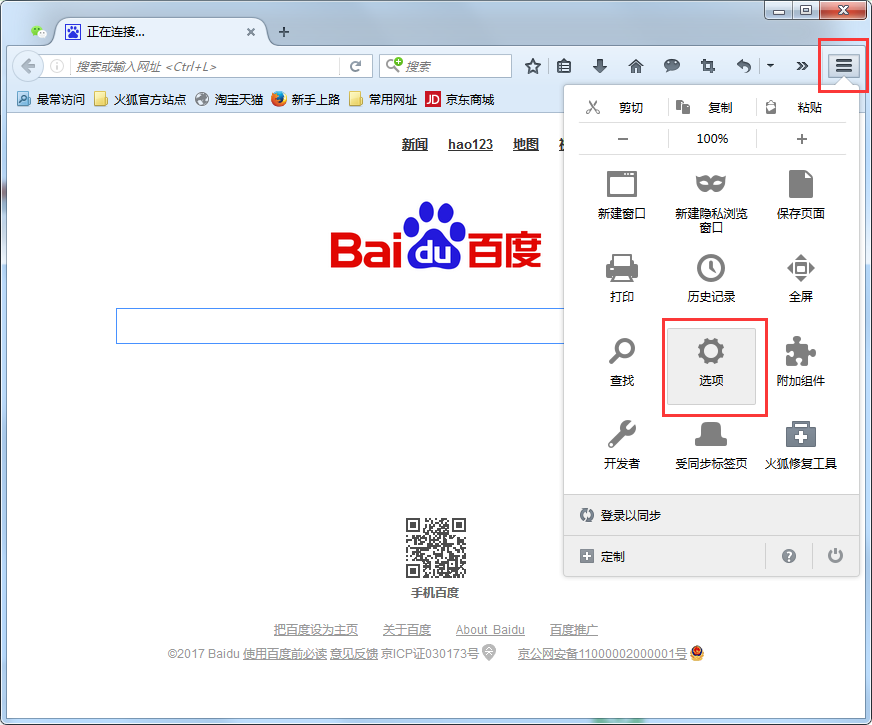
Task: Click About Baidu link
Action: (490, 630)
